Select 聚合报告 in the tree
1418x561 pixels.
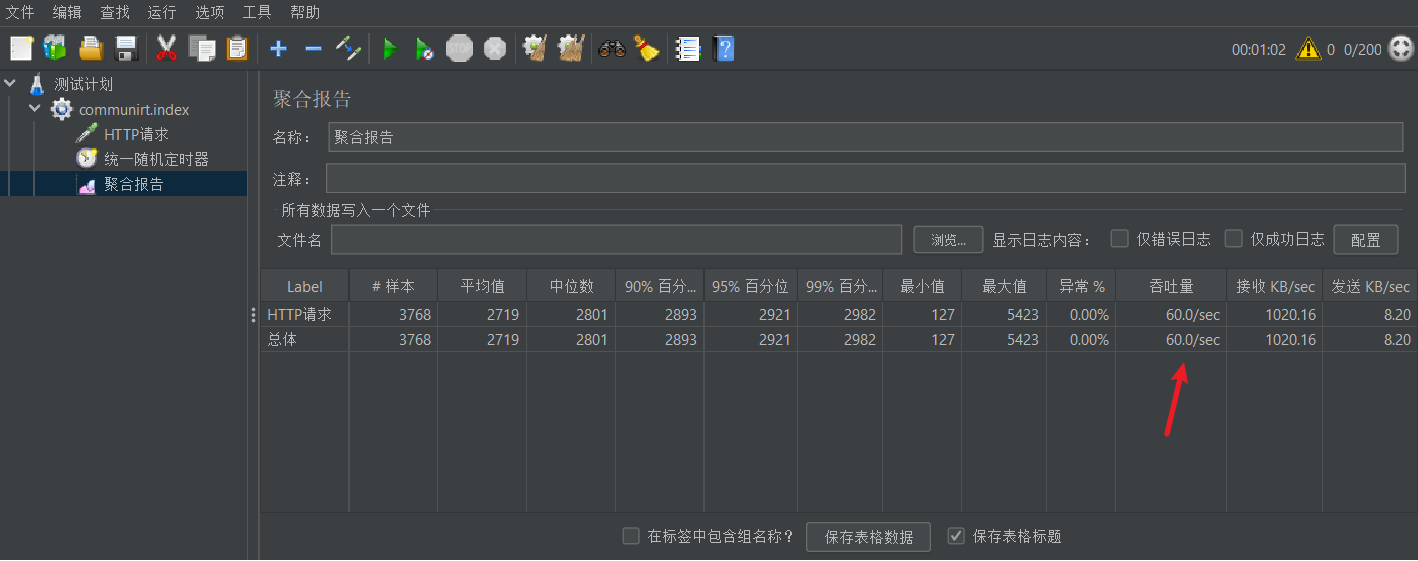[x=133, y=184]
